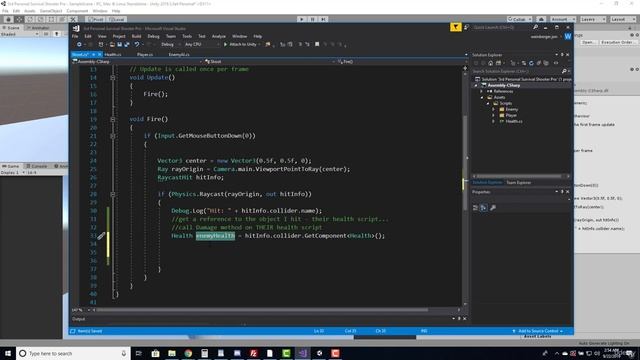Click feedback notification flag icon

click(x=456, y=27)
